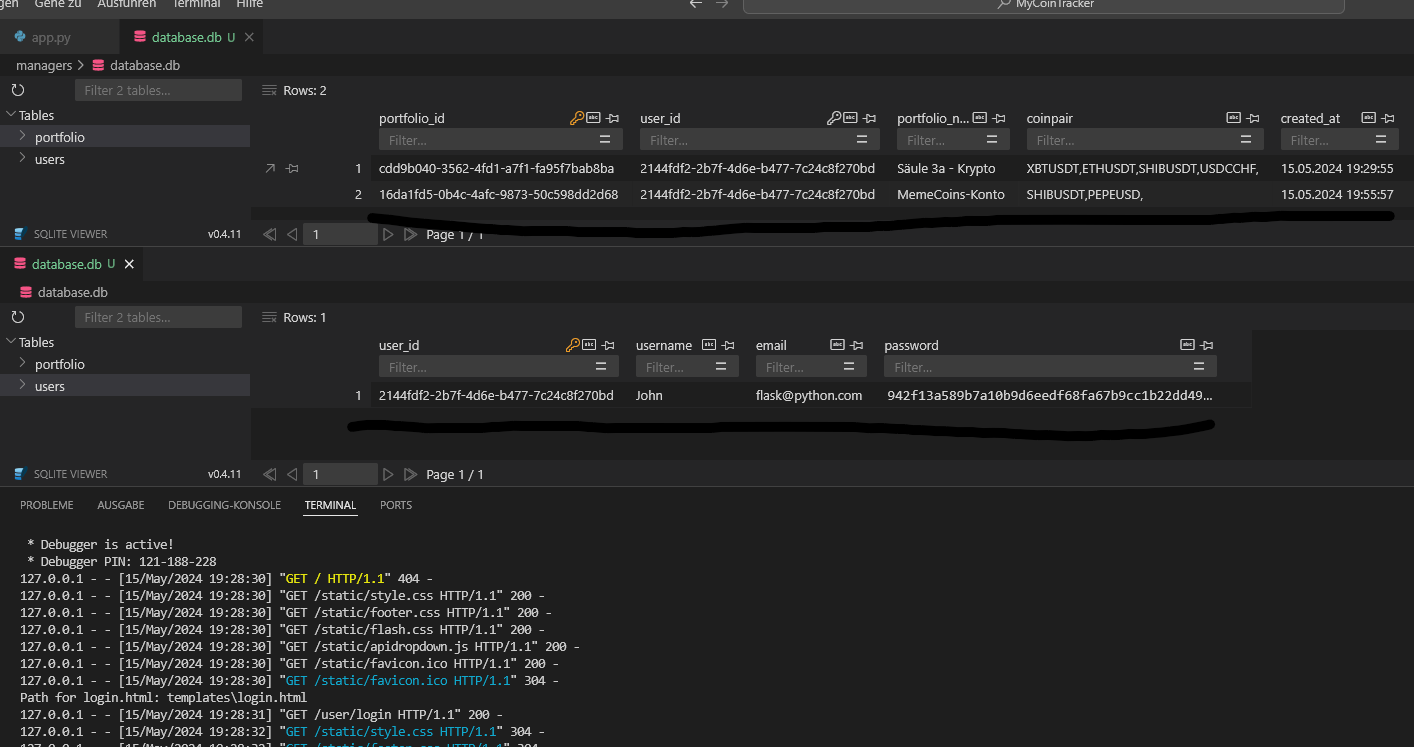Go to next page in lower viewer

point(388,474)
